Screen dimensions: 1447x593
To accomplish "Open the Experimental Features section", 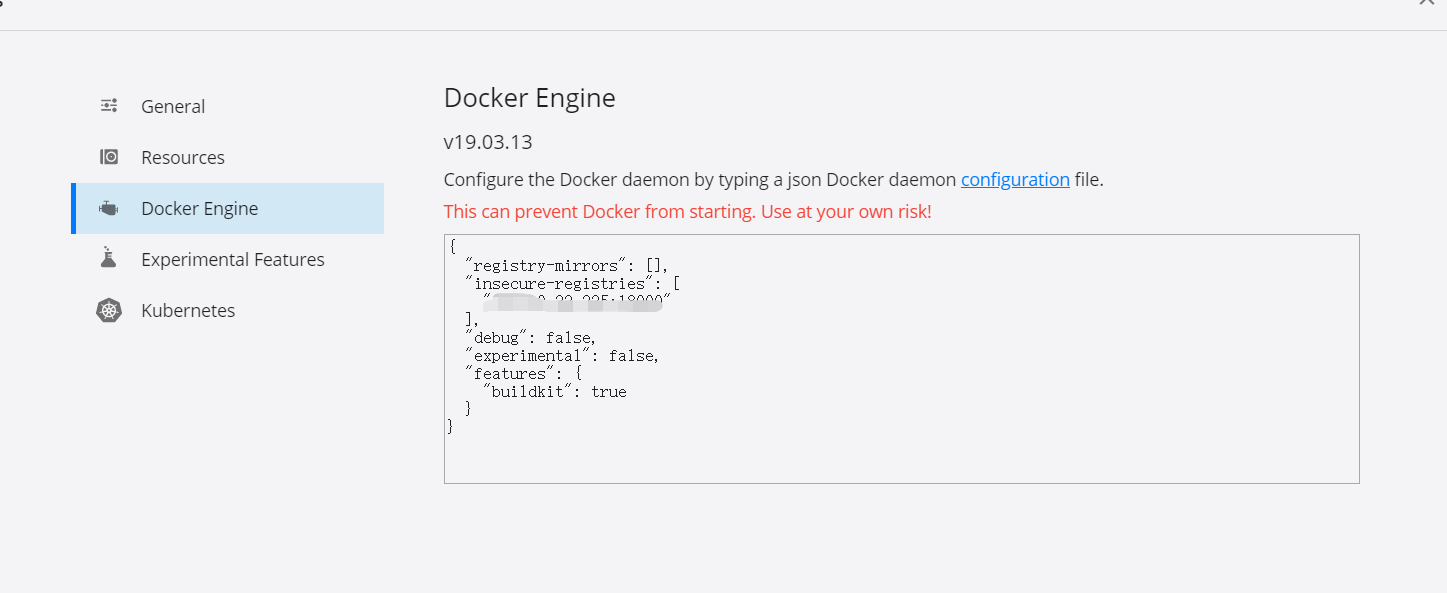I will [x=232, y=258].
